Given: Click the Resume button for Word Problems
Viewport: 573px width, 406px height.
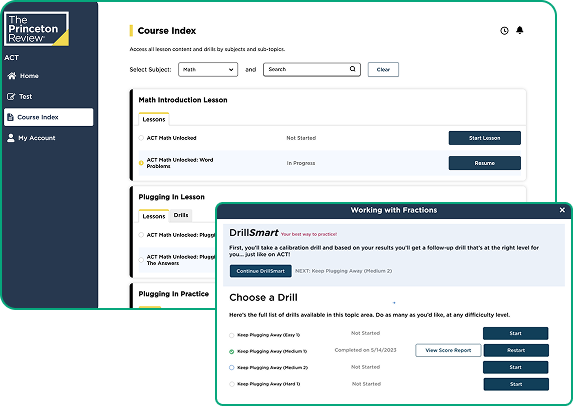Looking at the screenshot, I should coord(485,163).
